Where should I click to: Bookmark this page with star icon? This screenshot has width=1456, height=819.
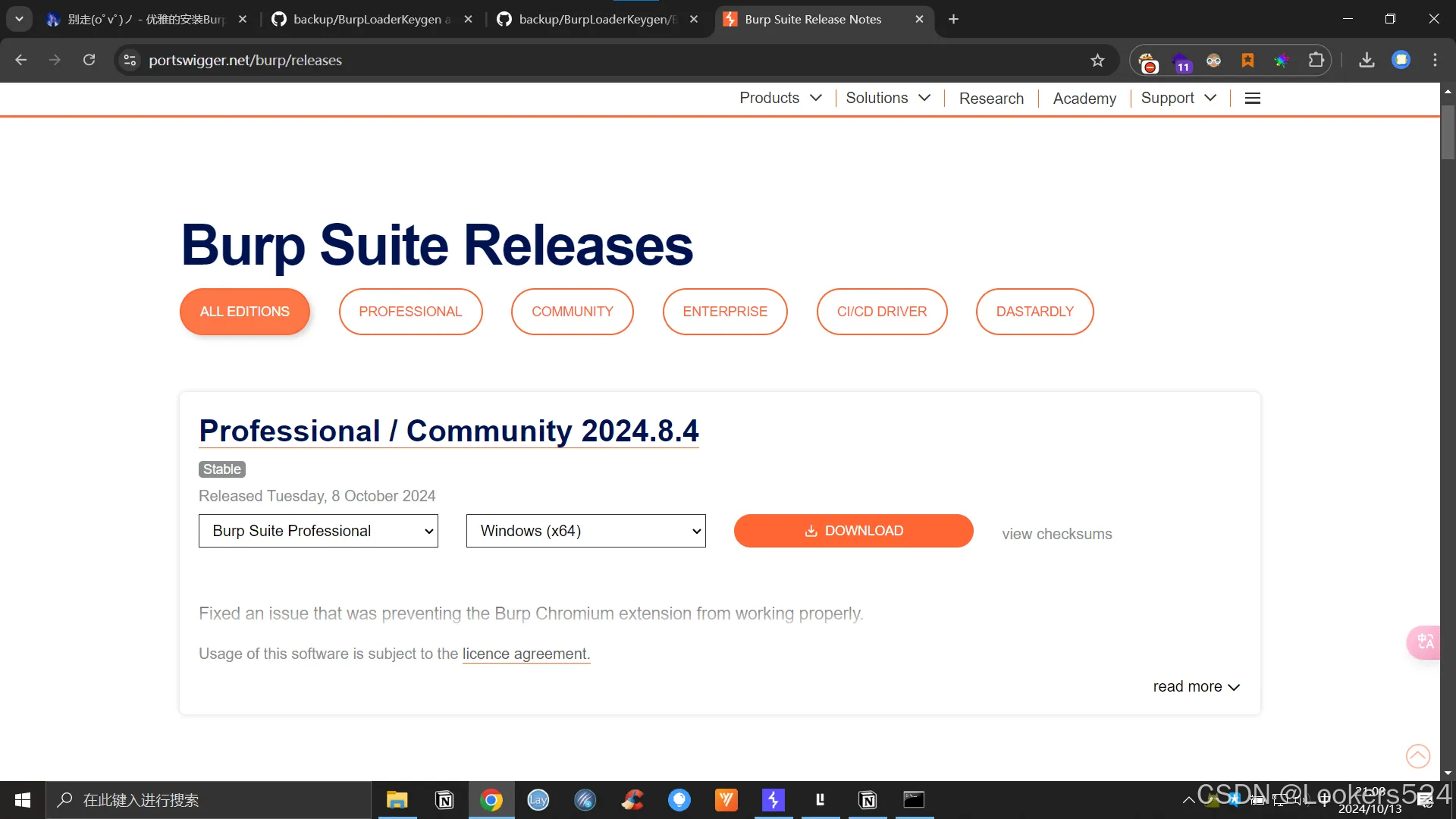(1097, 61)
